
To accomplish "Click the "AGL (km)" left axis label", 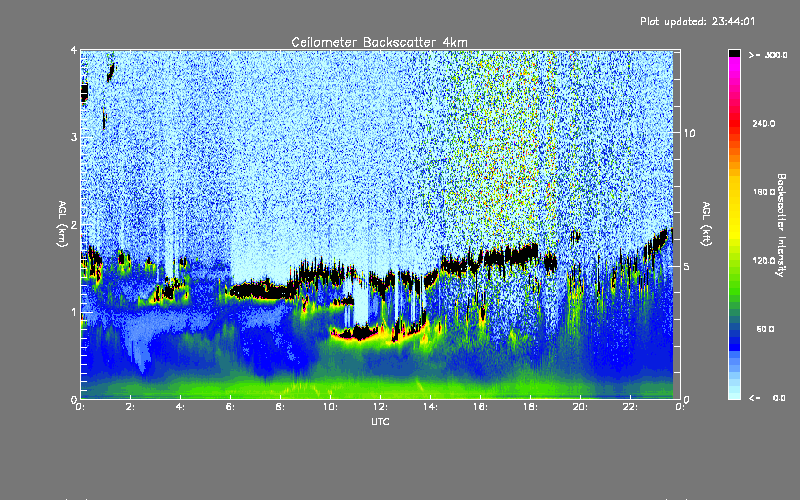I will pos(62,224).
